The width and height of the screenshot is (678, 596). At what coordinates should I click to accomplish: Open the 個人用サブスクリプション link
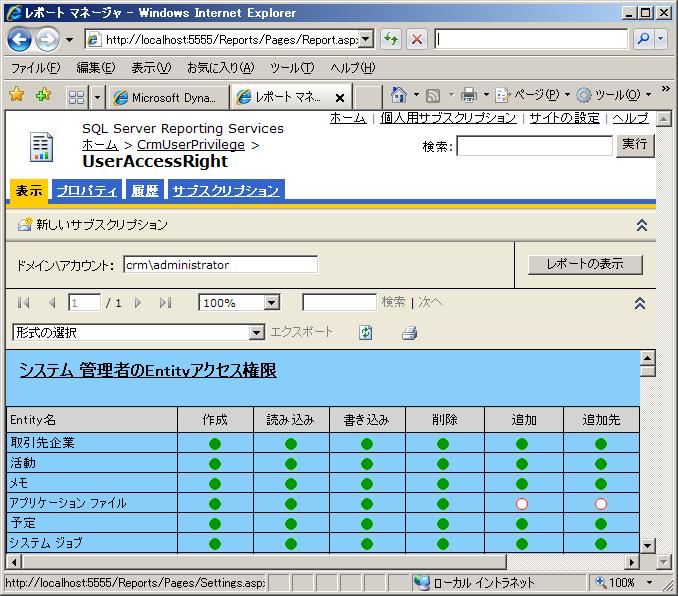tap(448, 118)
